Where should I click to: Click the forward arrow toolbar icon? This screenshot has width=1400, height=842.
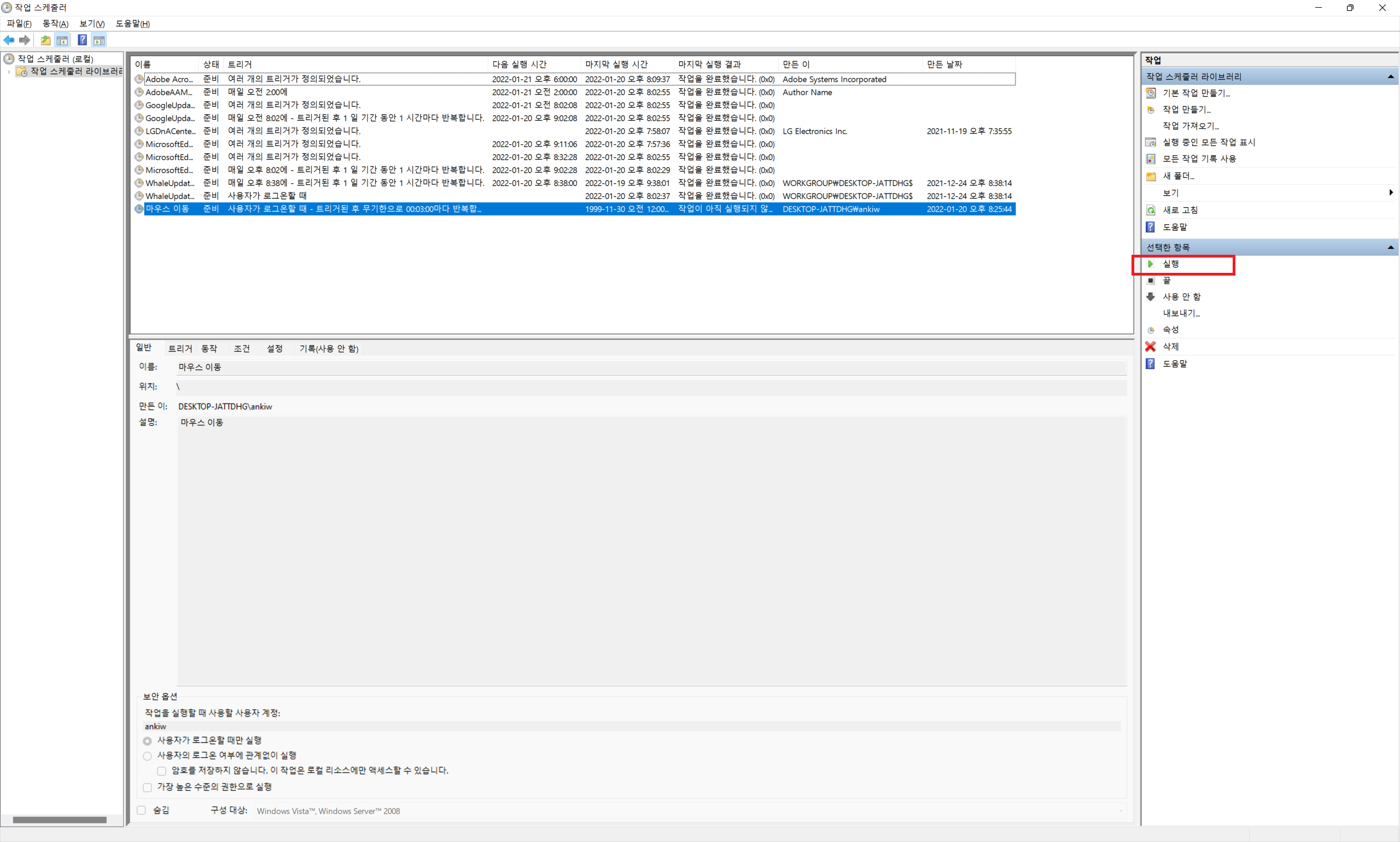(x=25, y=40)
